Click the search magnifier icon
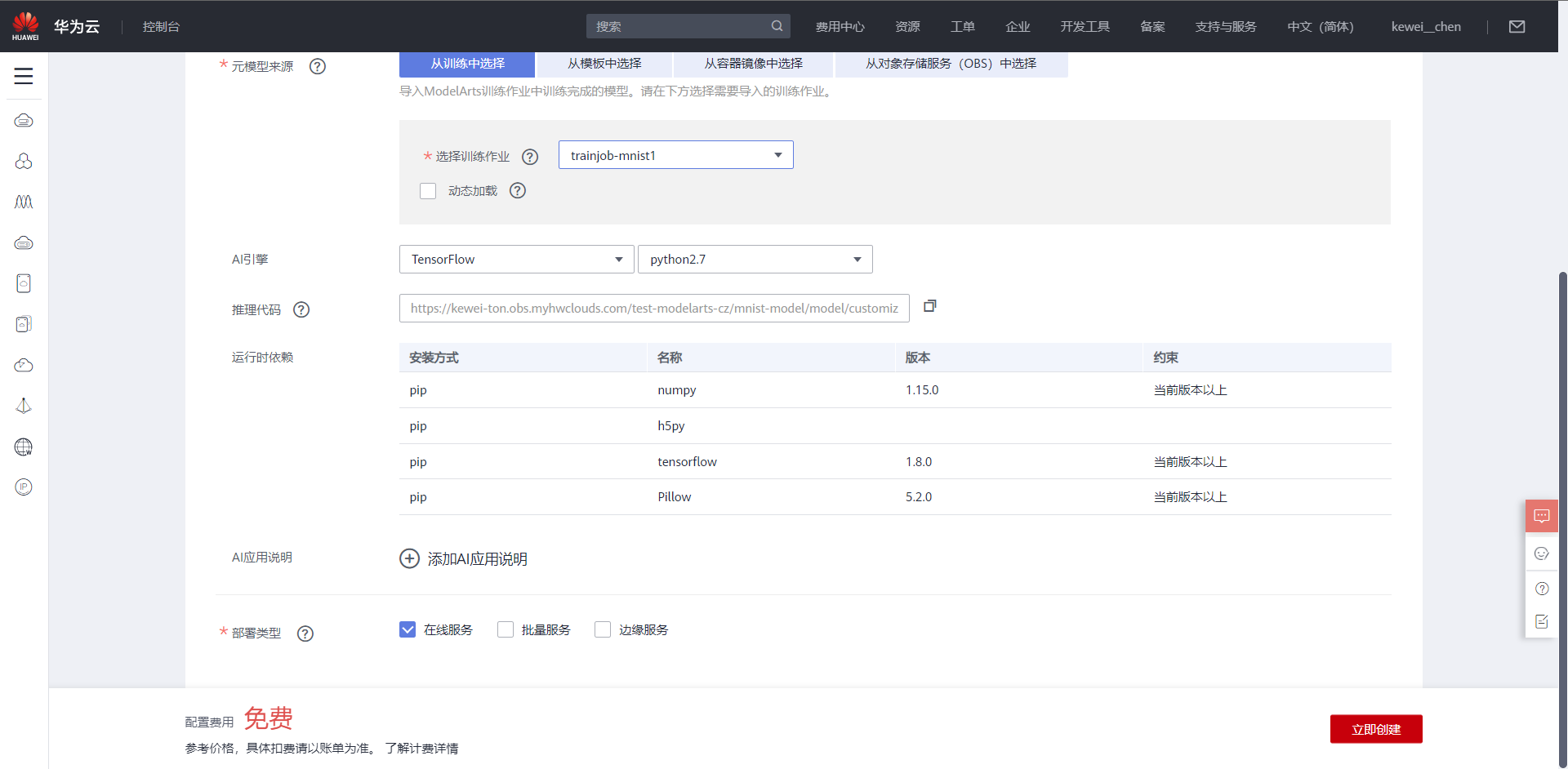1568x769 pixels. point(777,26)
